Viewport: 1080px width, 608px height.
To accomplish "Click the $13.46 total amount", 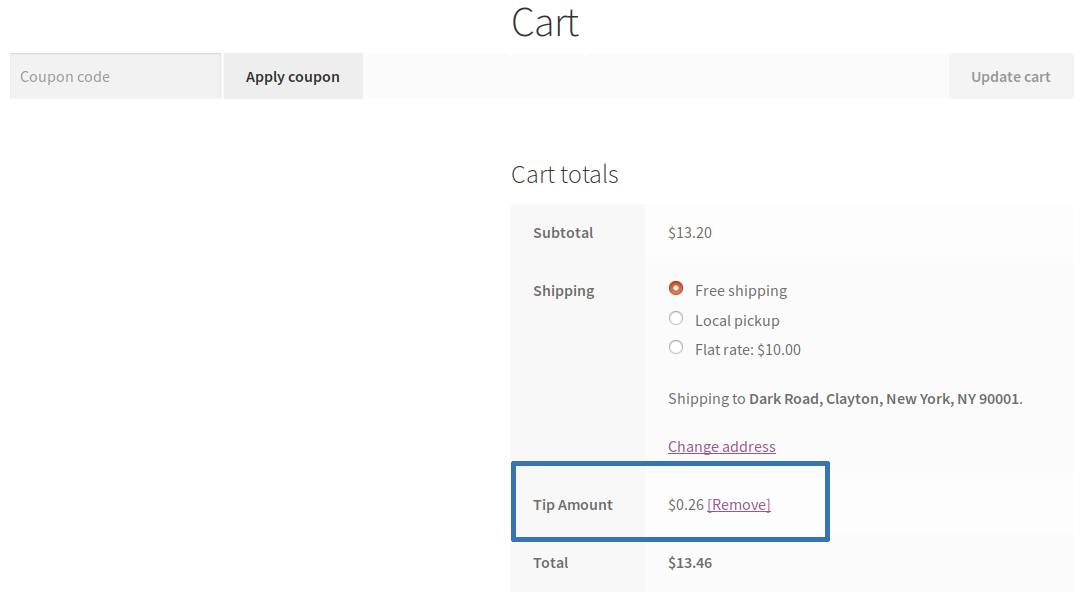I will (689, 562).
